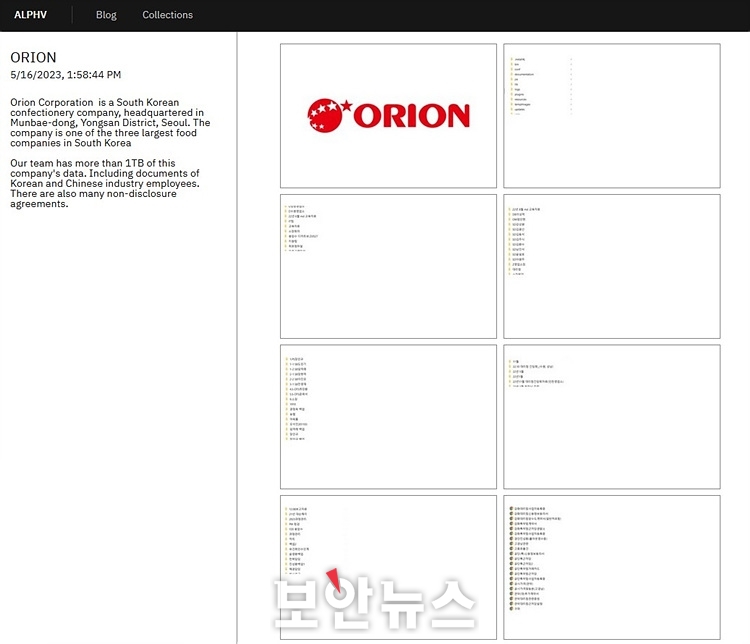Open the Blog menu item
750x644 pixels.
(106, 15)
